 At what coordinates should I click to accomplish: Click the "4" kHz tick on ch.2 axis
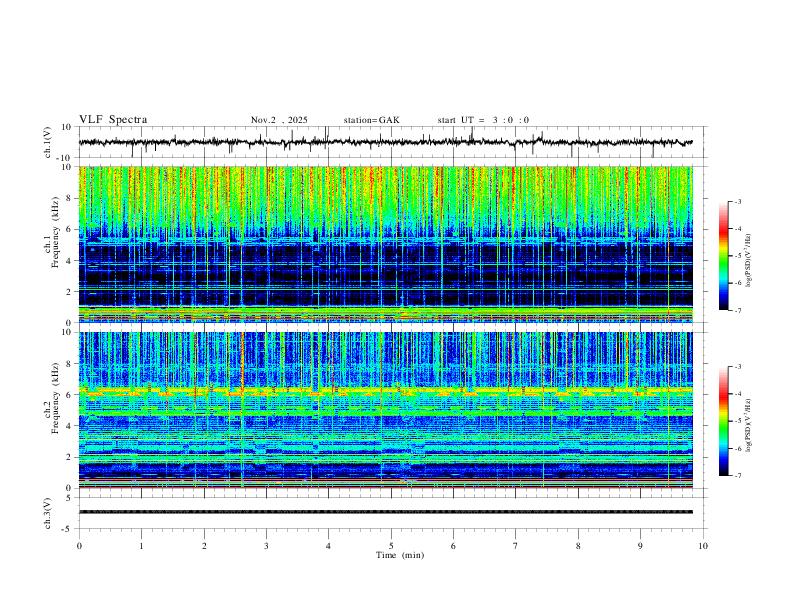pos(69,426)
